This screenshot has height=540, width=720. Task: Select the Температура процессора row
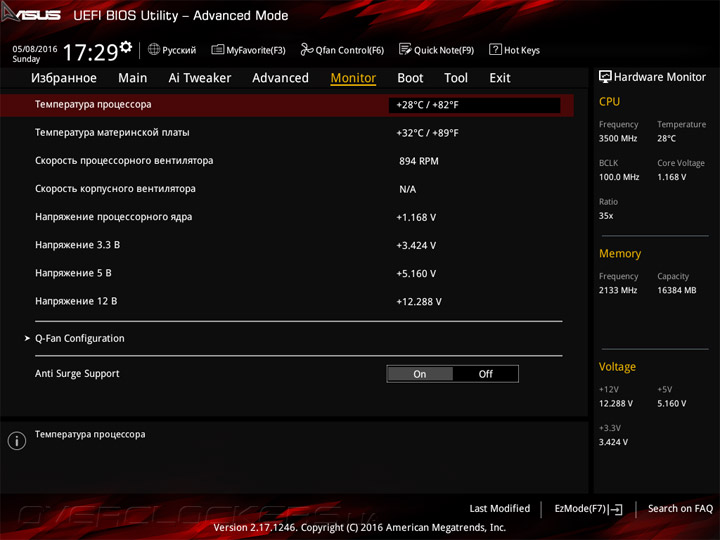coord(287,105)
